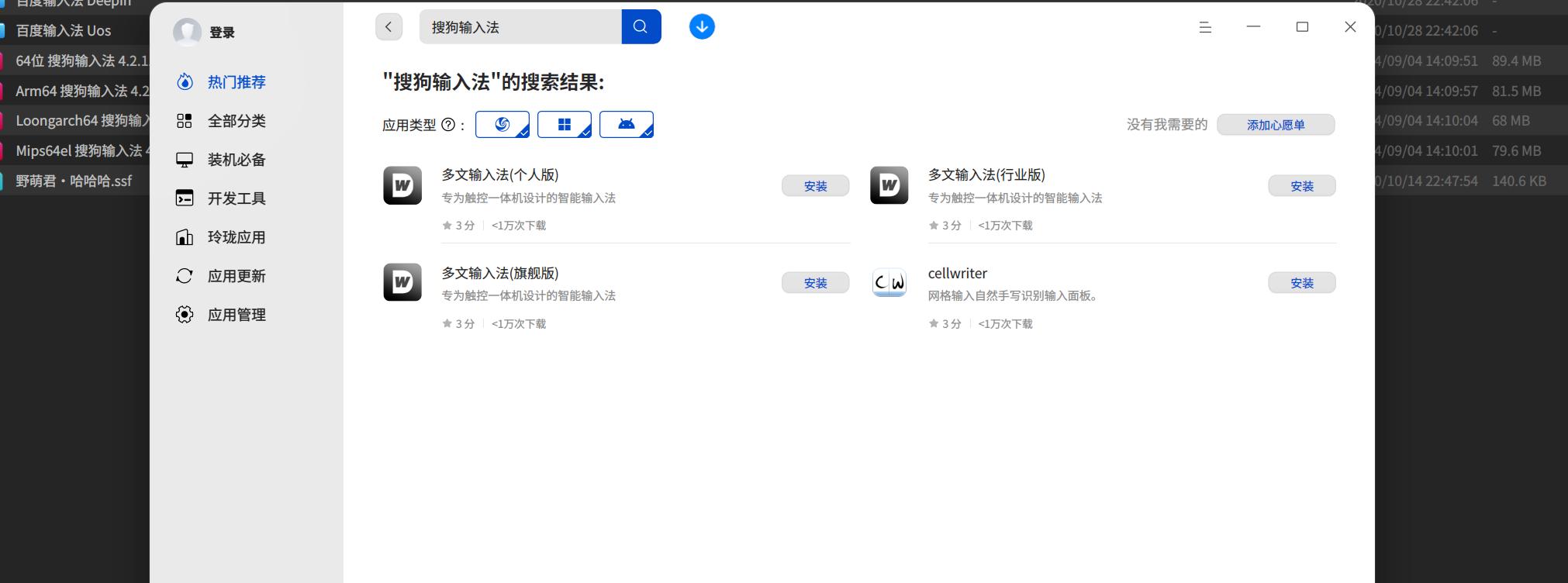The image size is (1568, 583).
Task: Minimize the app store window
Action: point(1254,27)
